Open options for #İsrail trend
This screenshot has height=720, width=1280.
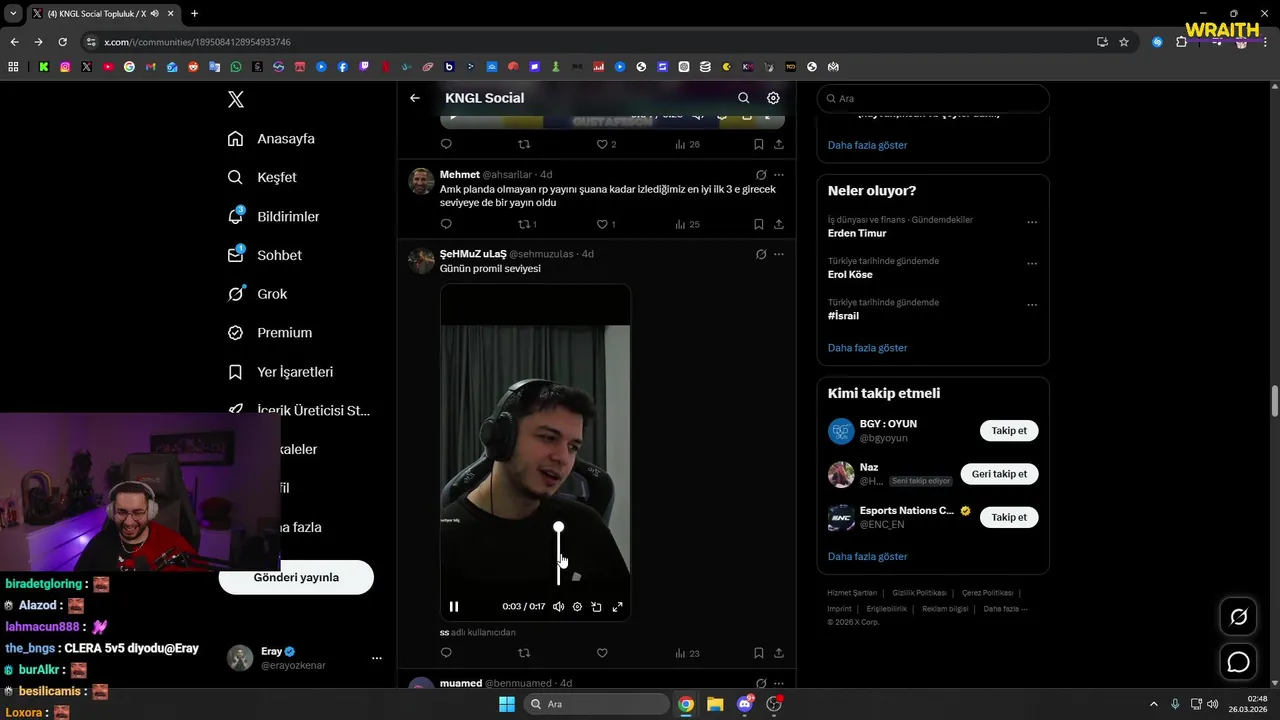1032,305
